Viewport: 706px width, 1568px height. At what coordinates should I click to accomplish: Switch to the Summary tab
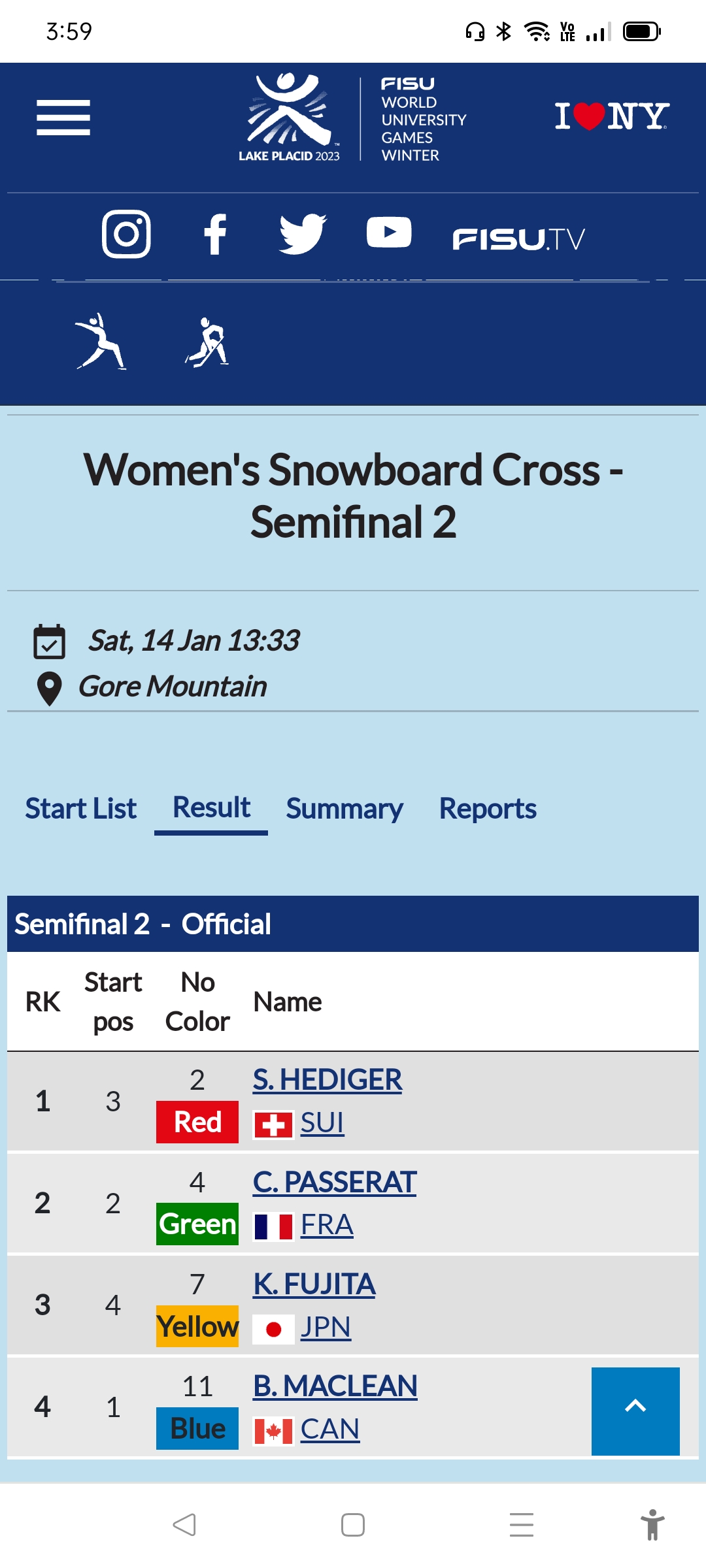tap(345, 809)
